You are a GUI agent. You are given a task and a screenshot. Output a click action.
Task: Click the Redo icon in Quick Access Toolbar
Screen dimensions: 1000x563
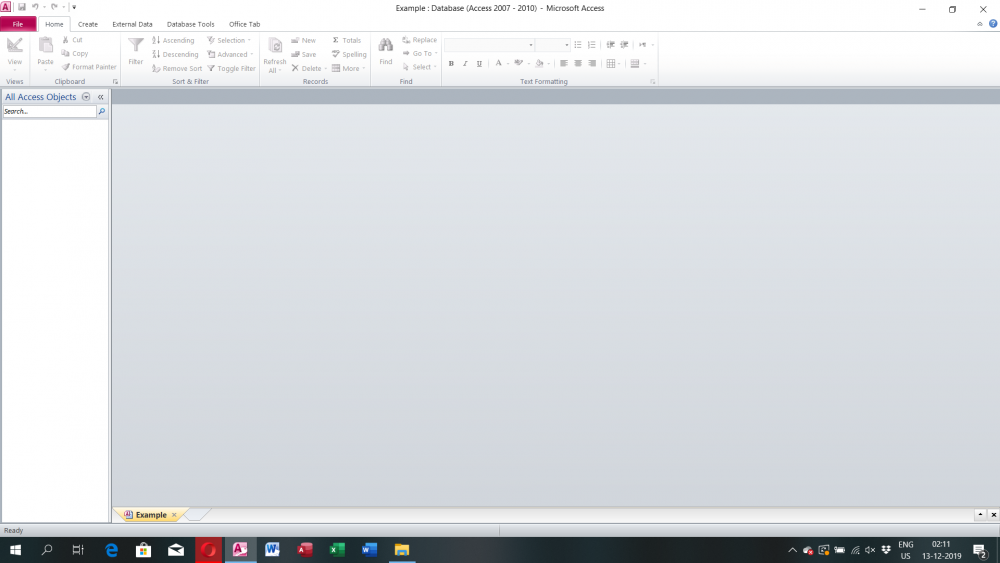coord(54,7)
